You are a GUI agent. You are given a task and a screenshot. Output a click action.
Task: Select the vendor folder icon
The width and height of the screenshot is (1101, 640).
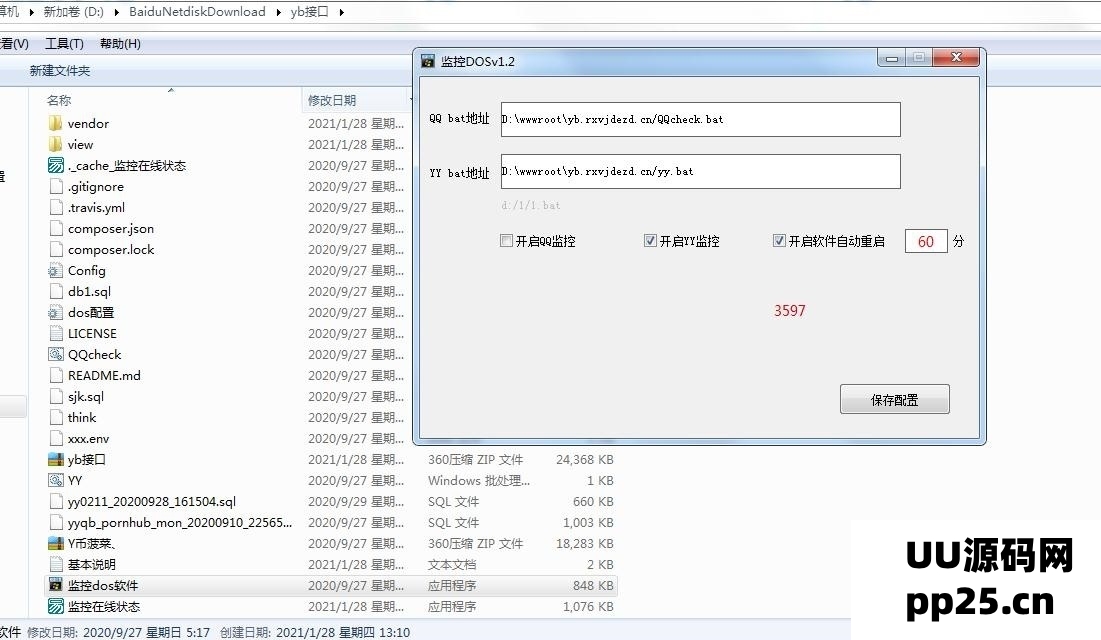tap(55, 124)
